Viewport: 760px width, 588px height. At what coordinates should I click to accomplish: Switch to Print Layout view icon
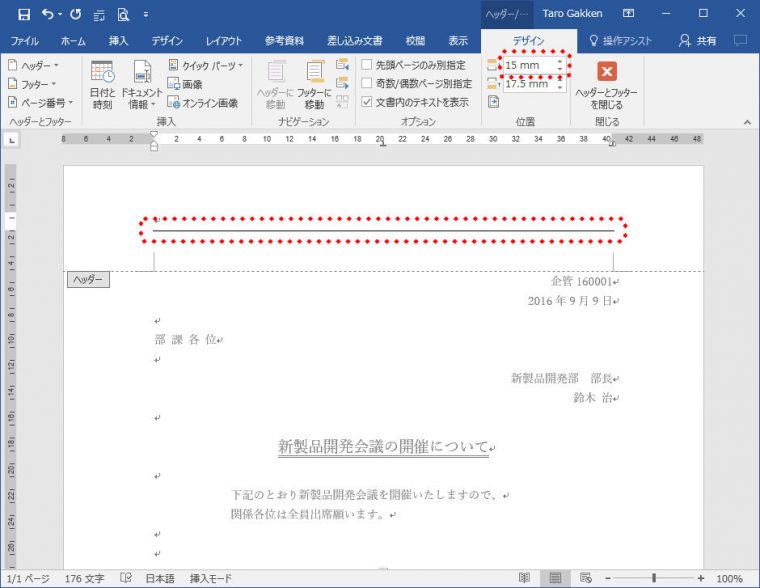[555, 578]
